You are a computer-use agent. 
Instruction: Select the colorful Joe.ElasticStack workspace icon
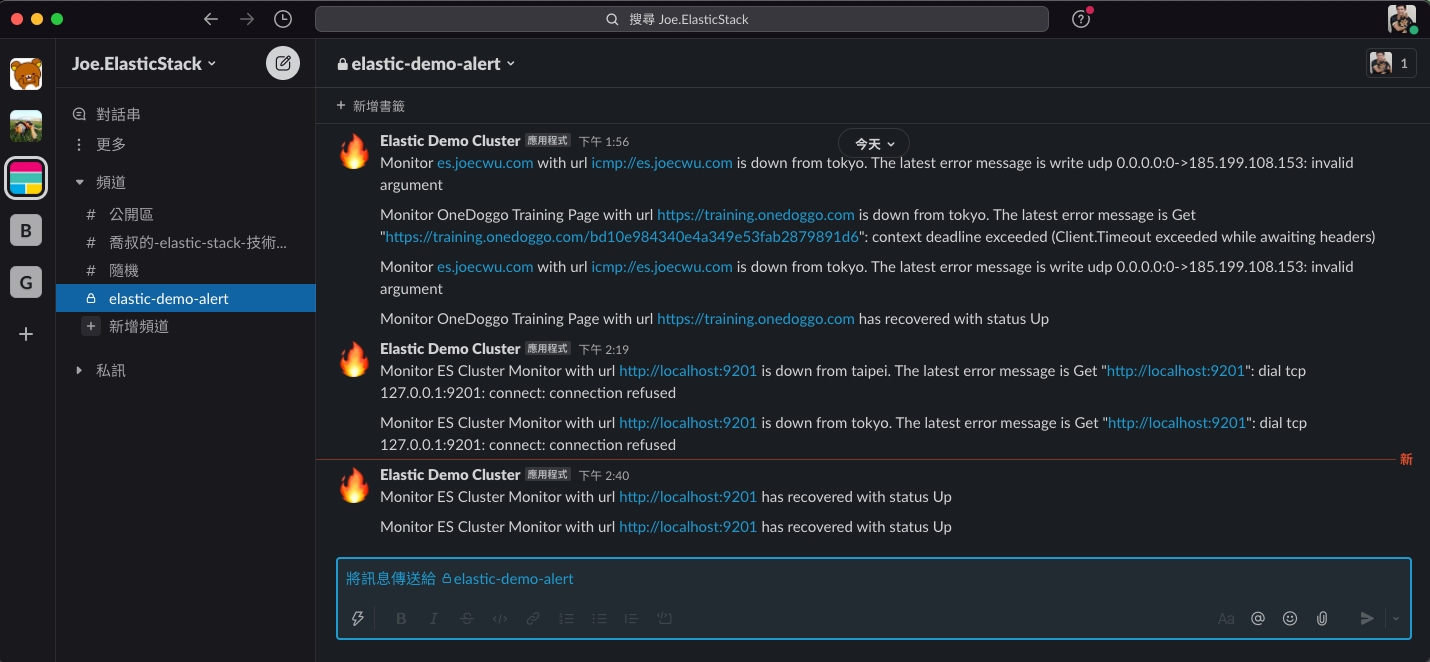(x=26, y=178)
